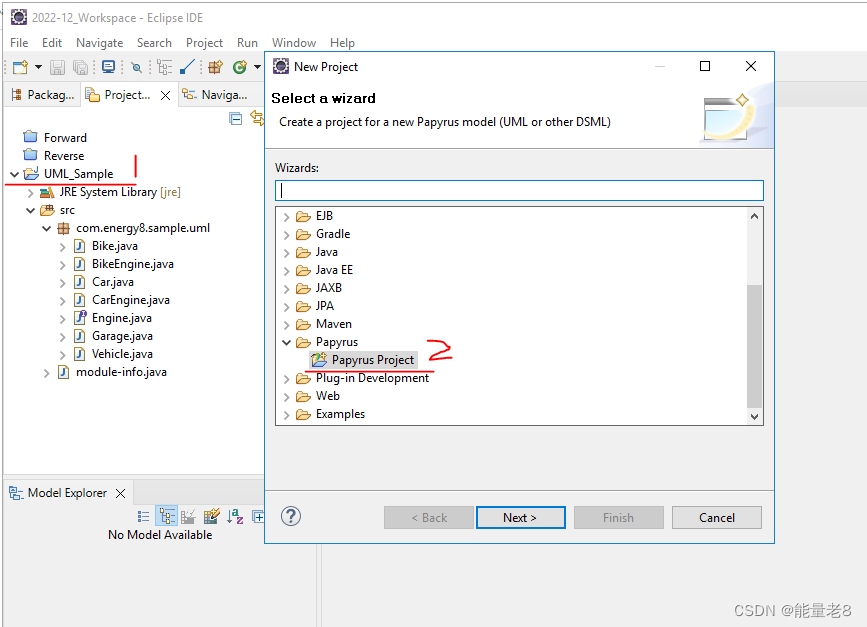Expand the Maven wizard category
Image resolution: width=867 pixels, height=627 pixels.
point(286,325)
